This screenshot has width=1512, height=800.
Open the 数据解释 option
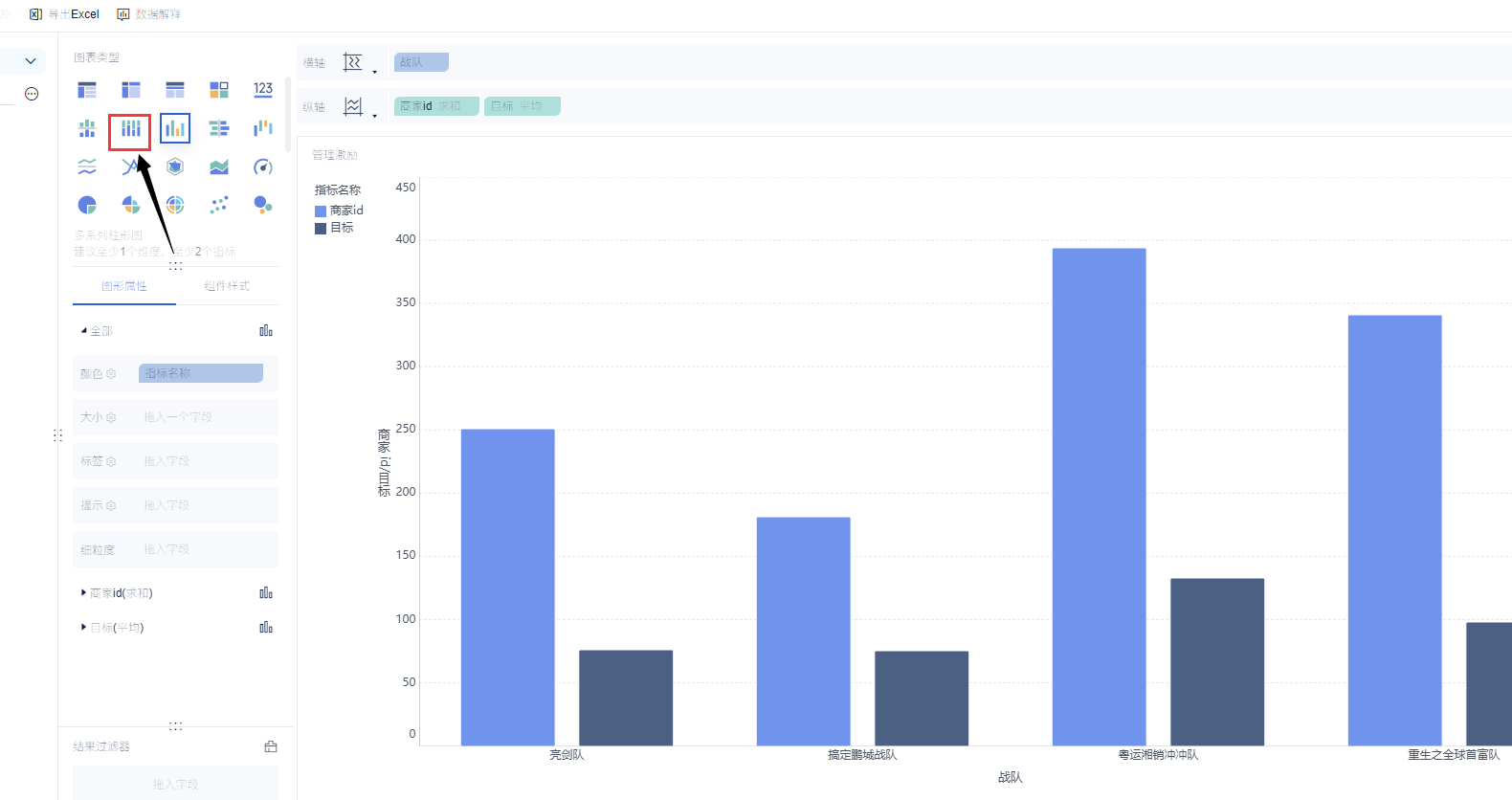tap(148, 14)
